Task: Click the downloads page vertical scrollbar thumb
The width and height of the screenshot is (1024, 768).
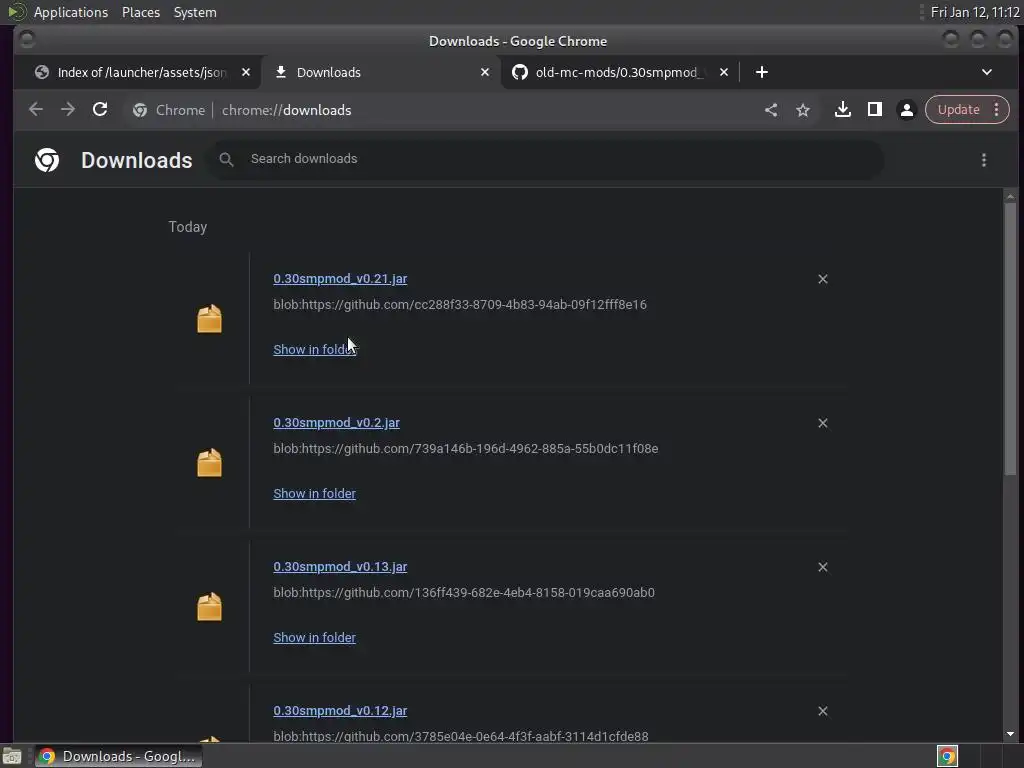Action: [x=1010, y=338]
